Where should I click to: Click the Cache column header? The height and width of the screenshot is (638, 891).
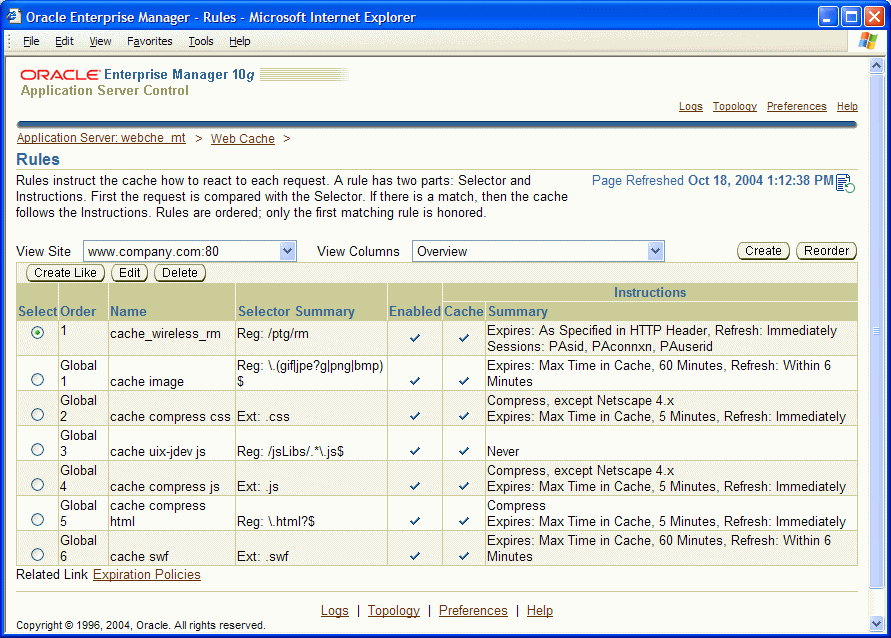464,311
